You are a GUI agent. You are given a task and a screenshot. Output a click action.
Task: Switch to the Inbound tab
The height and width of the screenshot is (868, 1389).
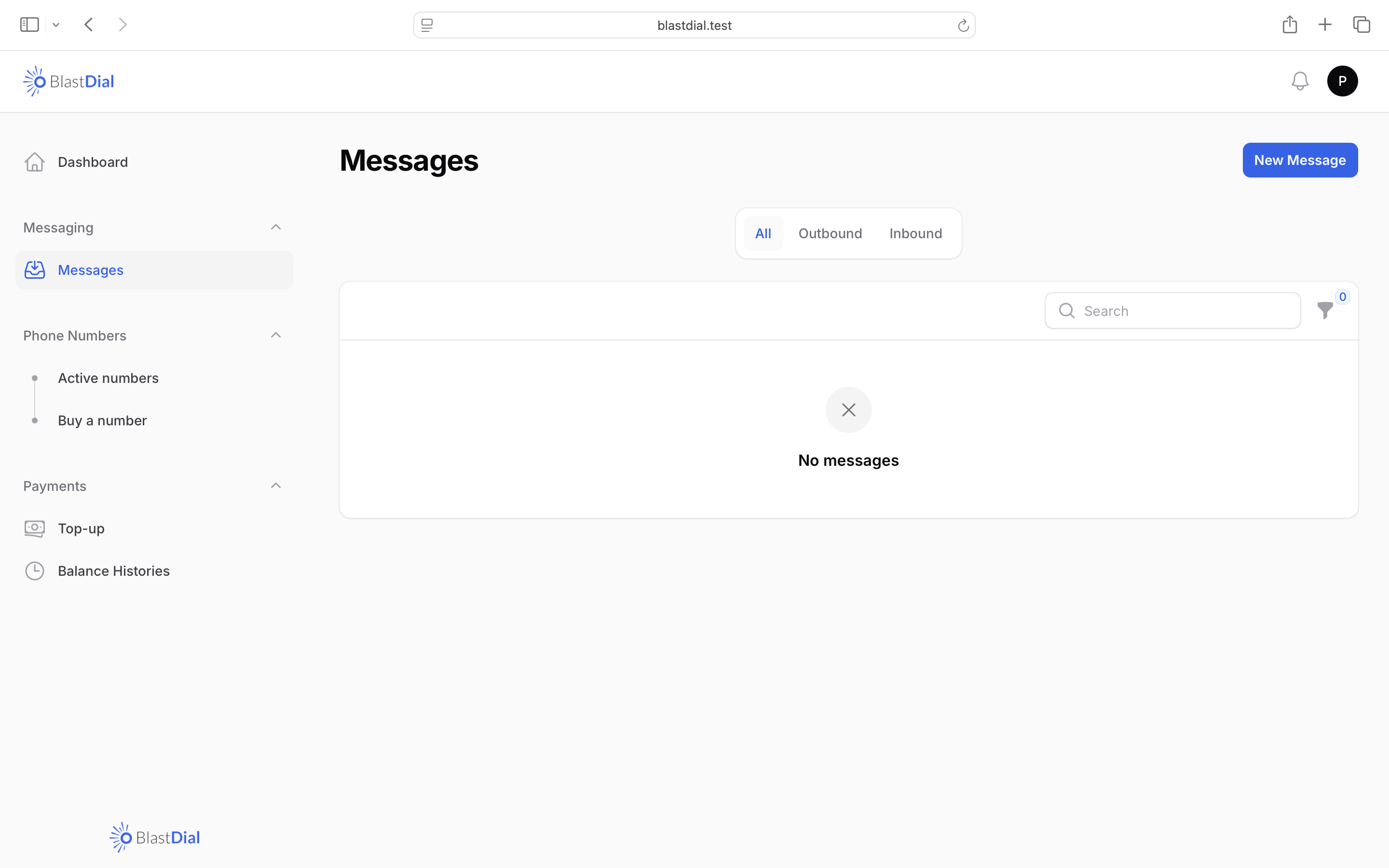[915, 233]
